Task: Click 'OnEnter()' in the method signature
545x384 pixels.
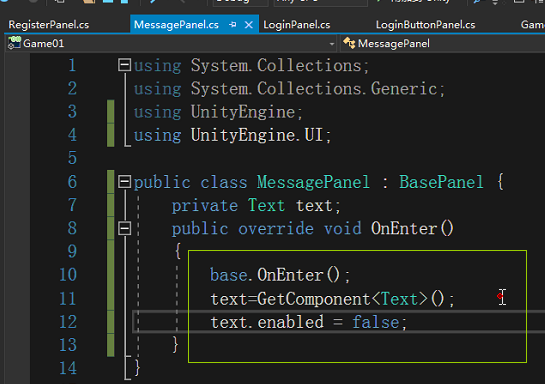Action: tap(412, 229)
